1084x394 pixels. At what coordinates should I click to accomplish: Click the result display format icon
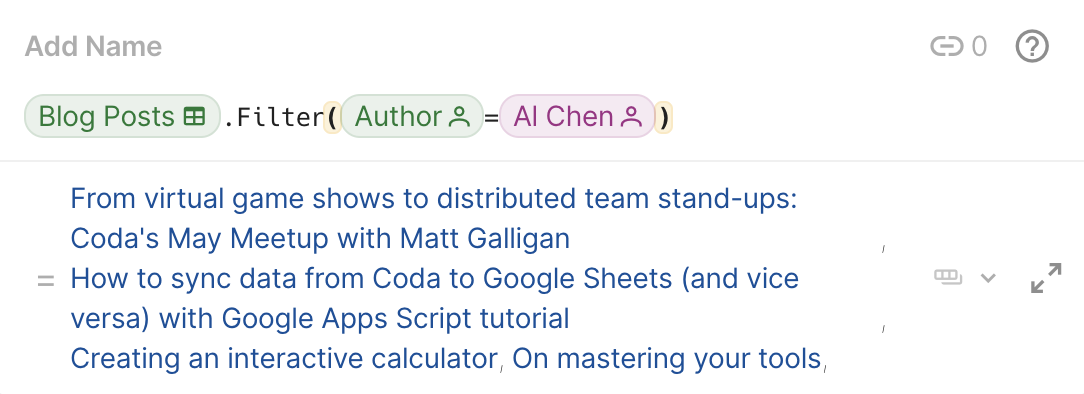(x=948, y=278)
